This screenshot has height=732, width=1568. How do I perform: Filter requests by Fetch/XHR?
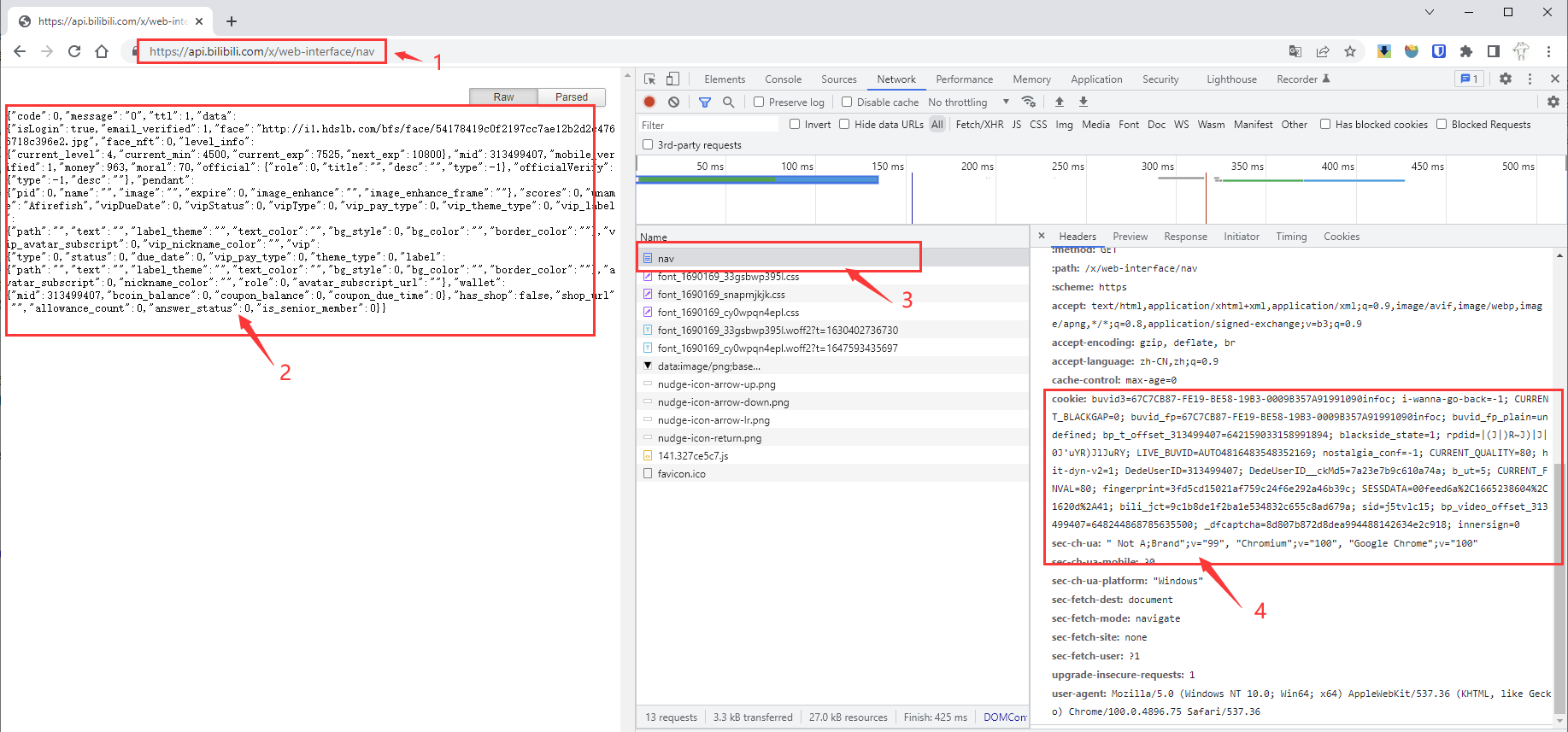coord(979,124)
